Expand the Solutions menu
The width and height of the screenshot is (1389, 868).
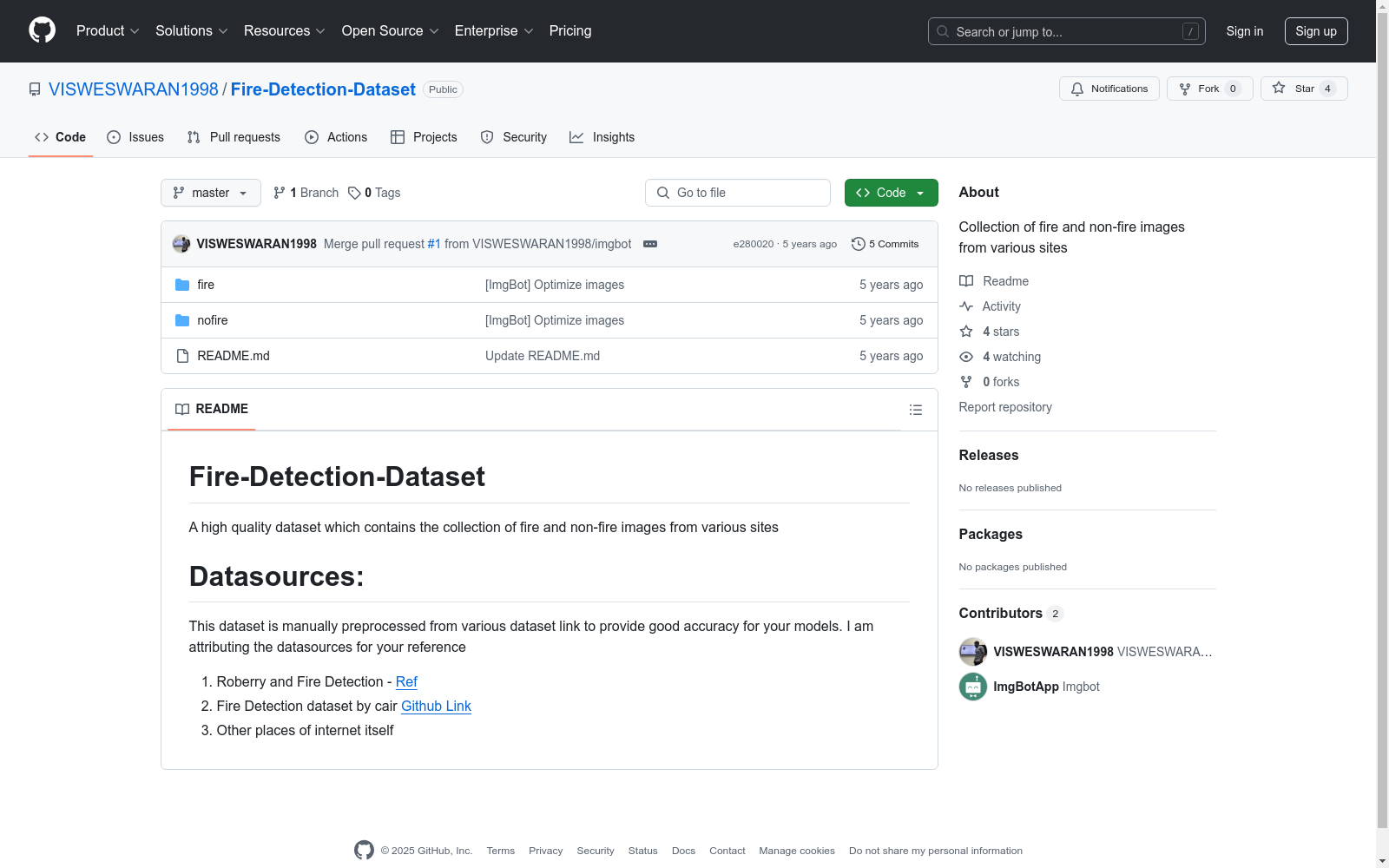click(192, 30)
